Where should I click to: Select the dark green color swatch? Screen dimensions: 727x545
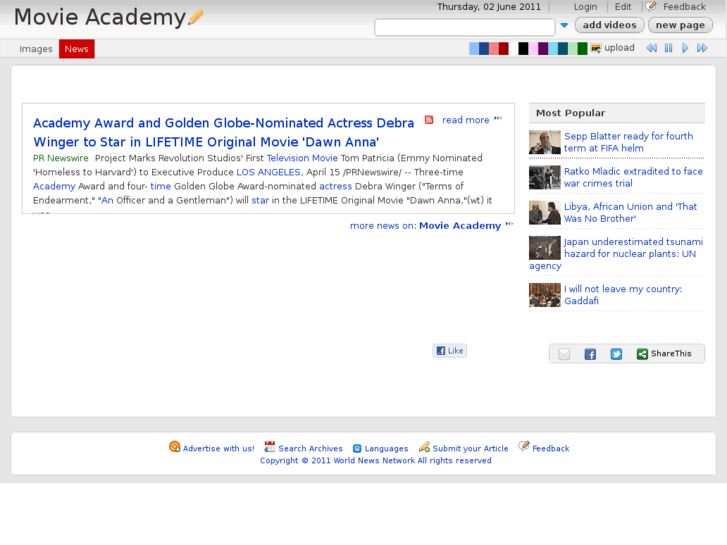582,49
